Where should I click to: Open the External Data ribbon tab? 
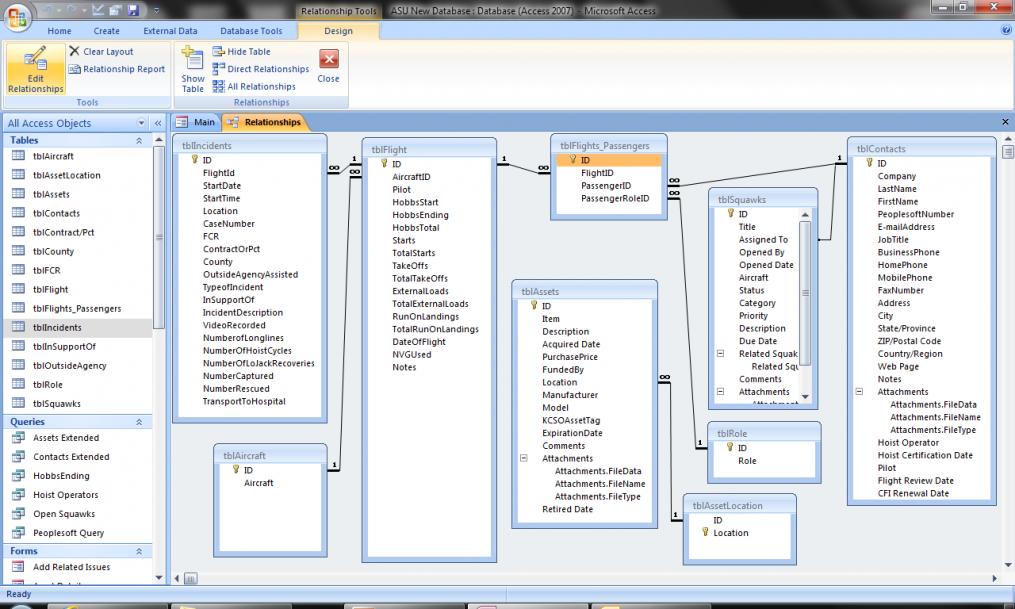tap(170, 31)
